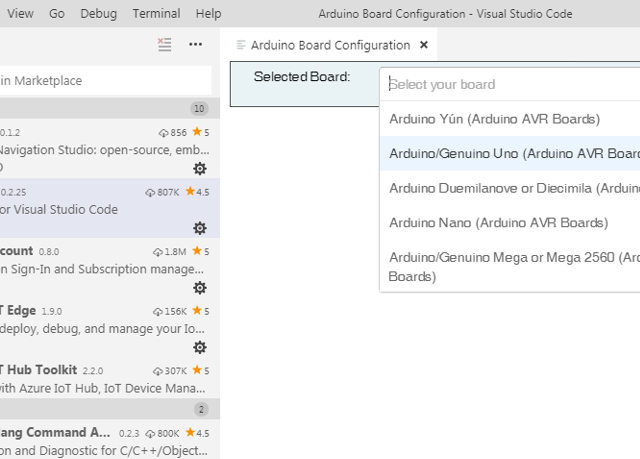Open gear menu for the Navigation Studio extension

coord(200,168)
